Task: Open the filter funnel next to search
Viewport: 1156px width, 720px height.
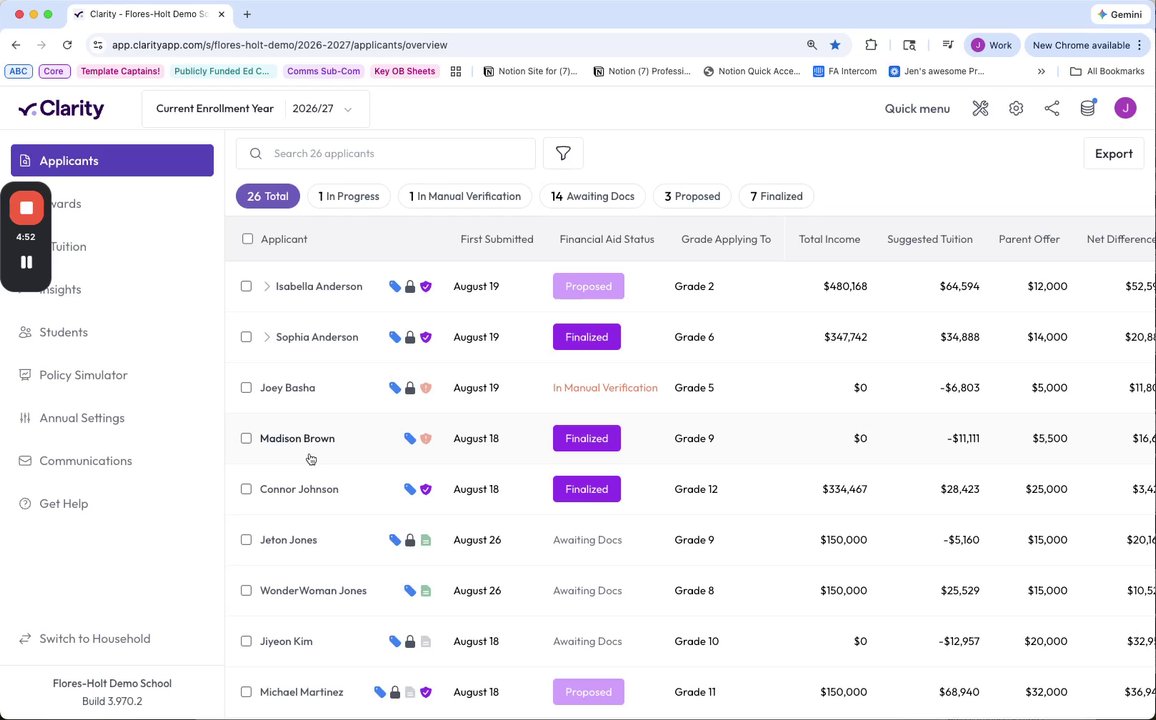Action: [563, 153]
